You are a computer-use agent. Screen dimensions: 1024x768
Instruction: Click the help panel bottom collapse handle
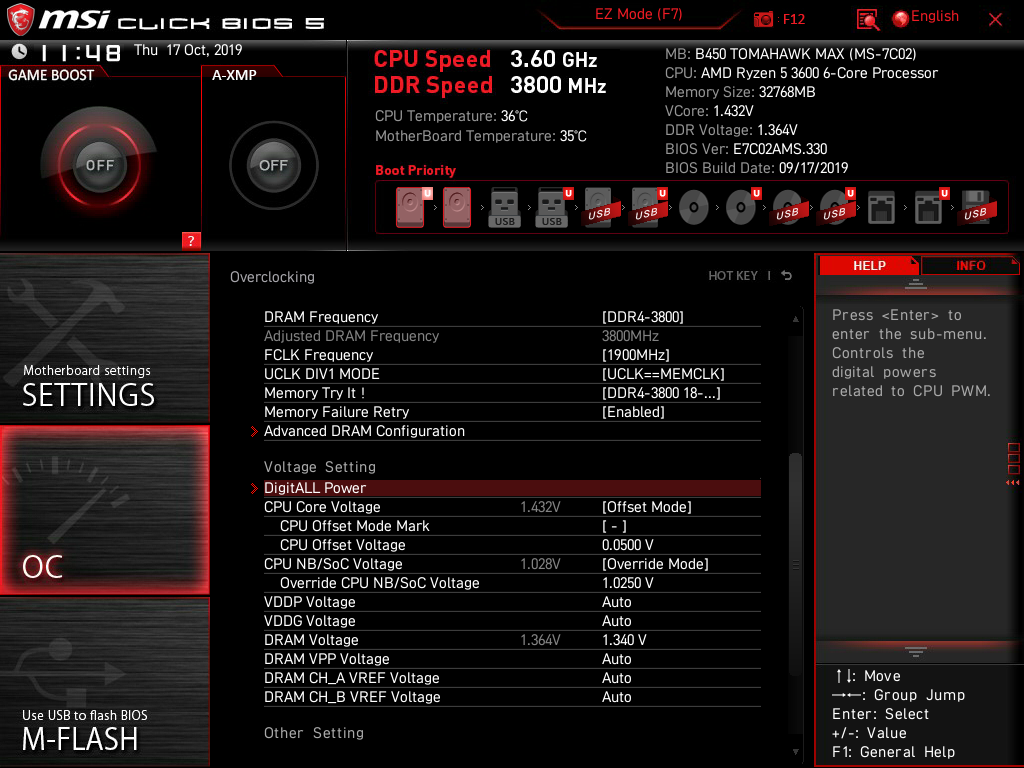[x=915, y=652]
